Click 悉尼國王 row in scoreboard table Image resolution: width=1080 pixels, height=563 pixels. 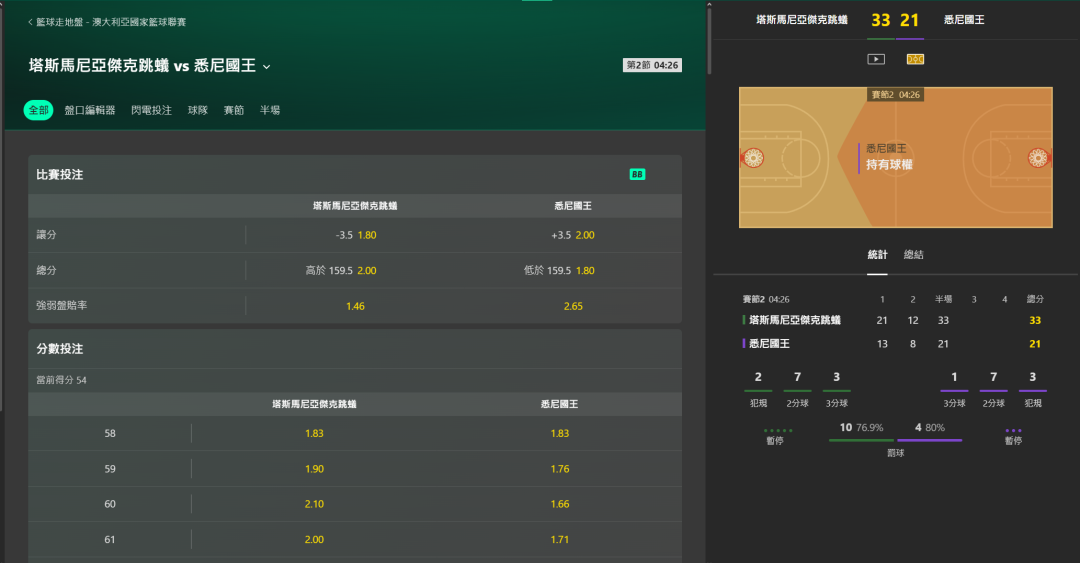click(893, 344)
